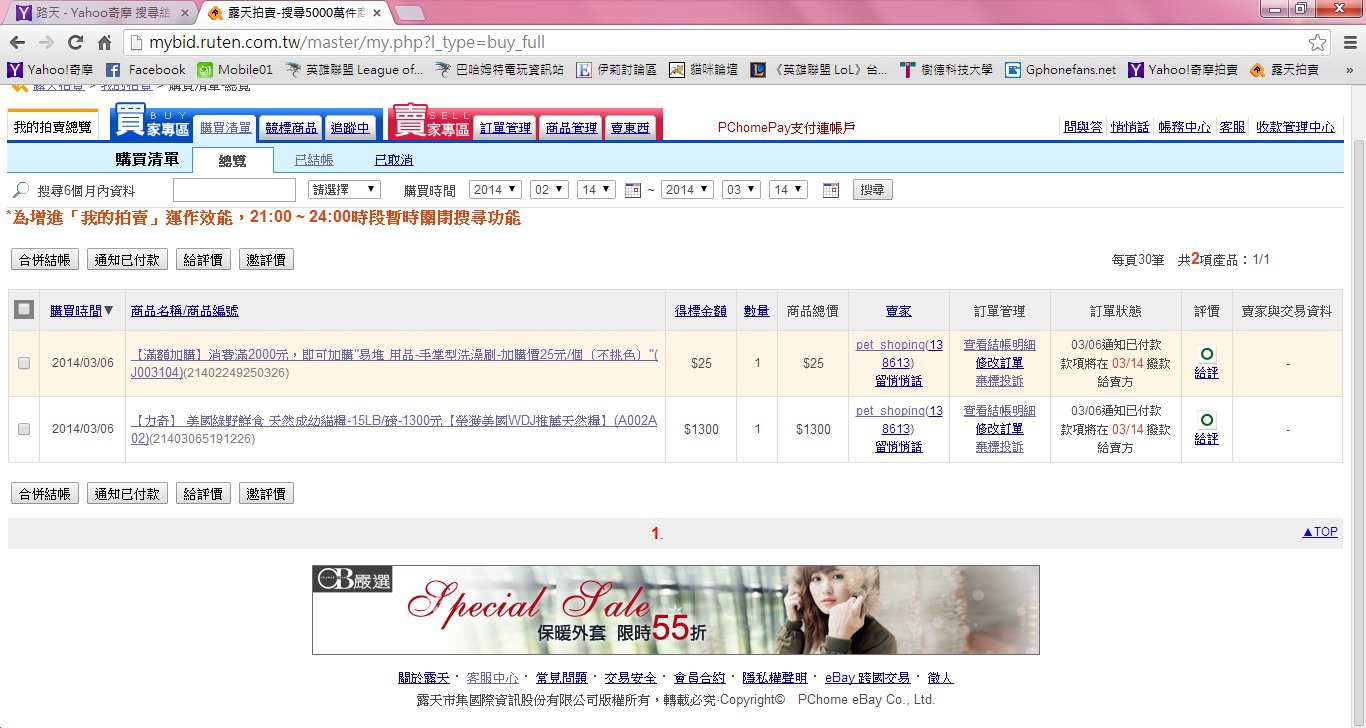Viewport: 1366px width, 728px height.
Task: Open the 露天拍賣 bookmark
Action: (x=1285, y=70)
